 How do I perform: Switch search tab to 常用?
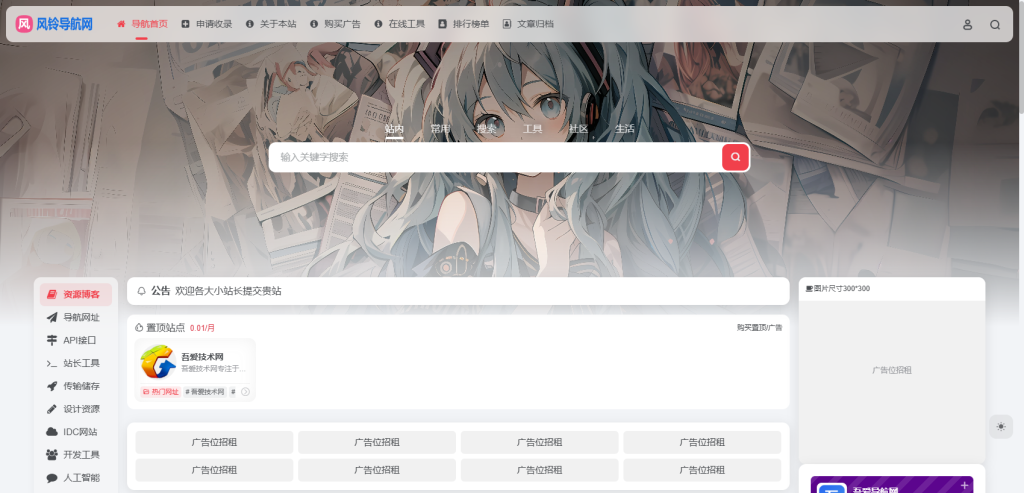440,129
